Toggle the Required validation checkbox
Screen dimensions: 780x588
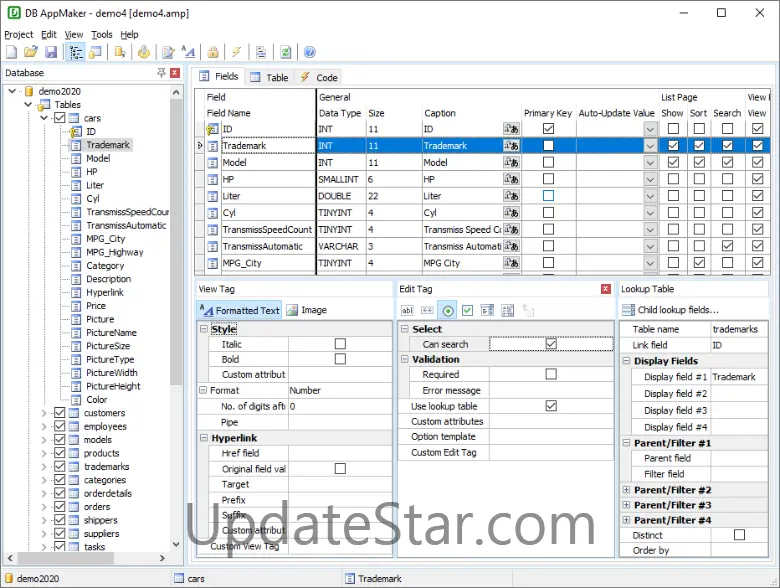point(551,374)
